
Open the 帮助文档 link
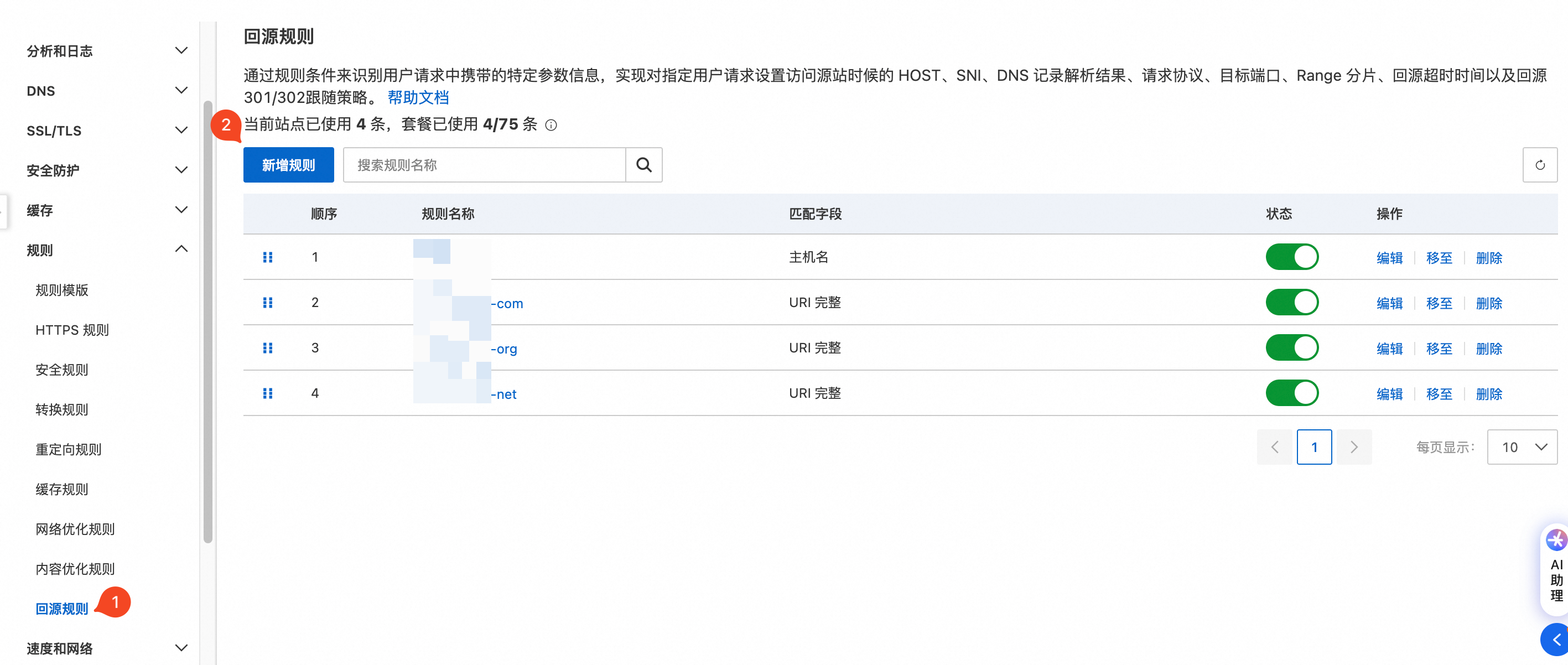coord(418,97)
